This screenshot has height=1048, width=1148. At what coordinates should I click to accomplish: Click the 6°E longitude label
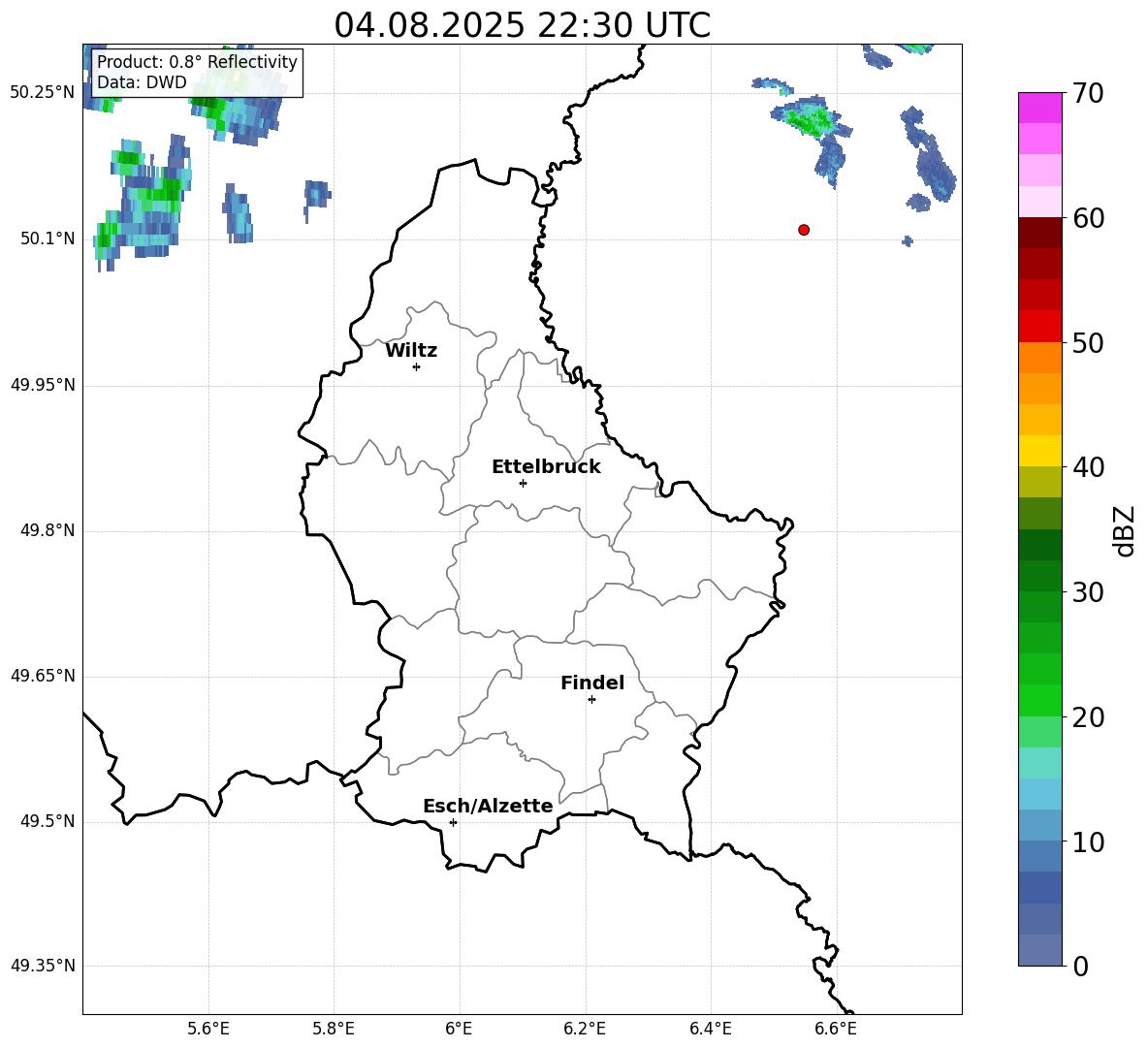(x=459, y=1029)
